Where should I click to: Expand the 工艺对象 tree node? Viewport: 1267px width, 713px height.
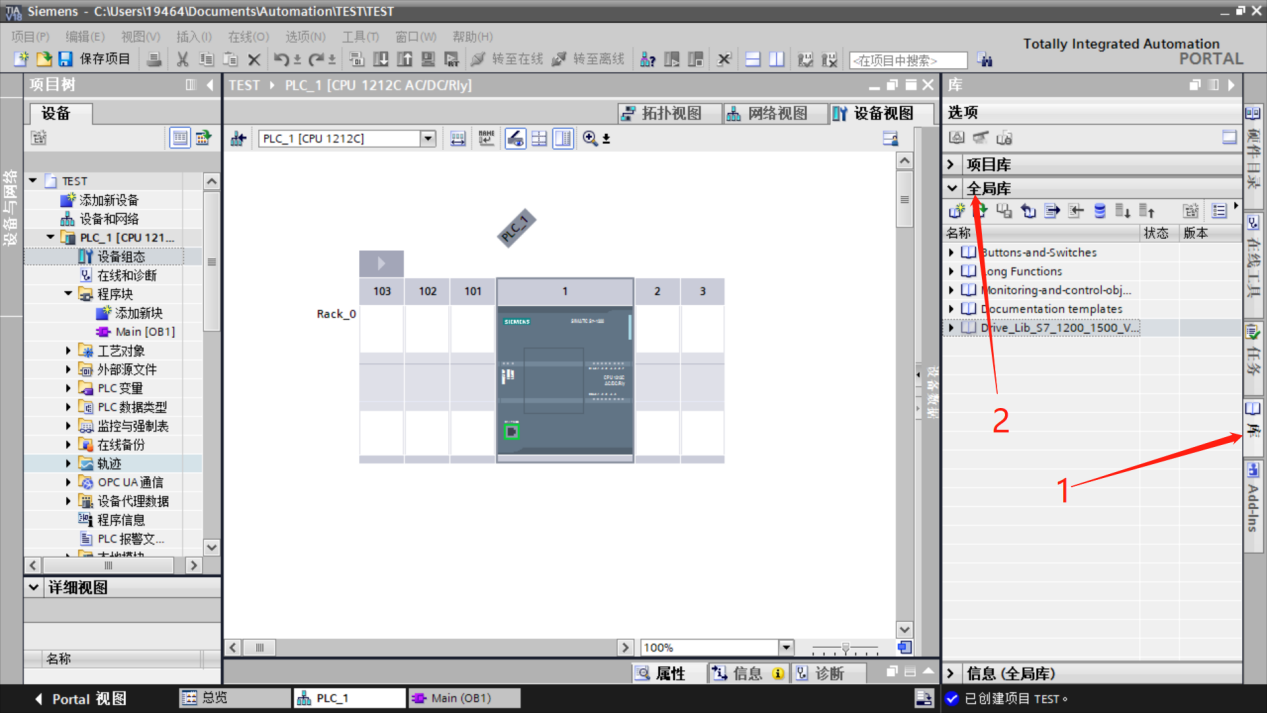69,351
